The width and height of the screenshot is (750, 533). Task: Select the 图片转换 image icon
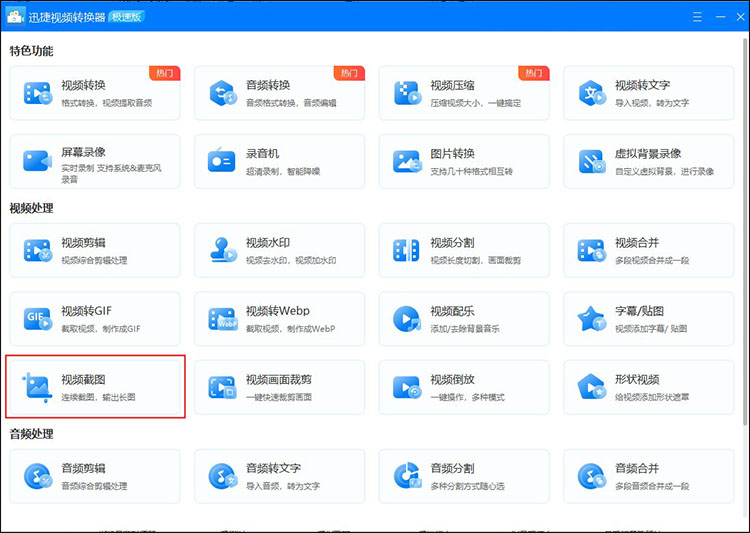(x=407, y=161)
